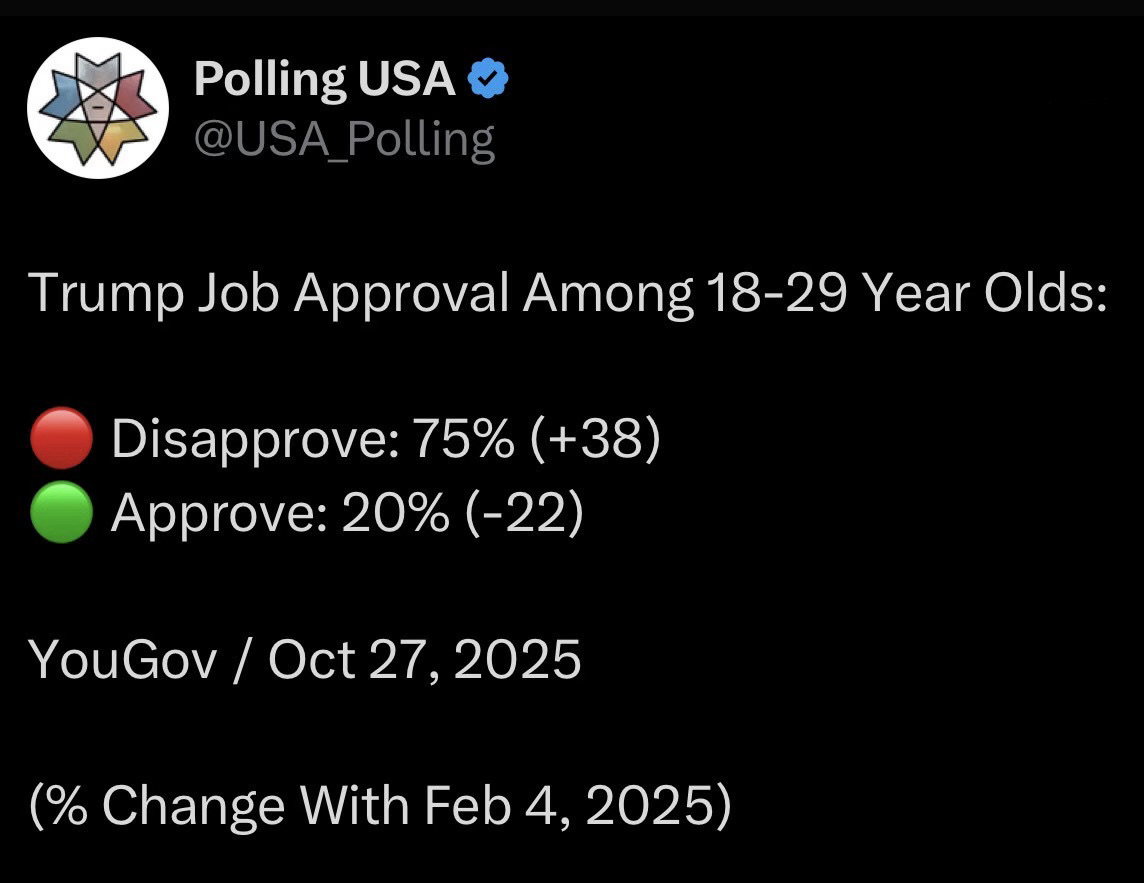
Task: Click the Approve label
Action: [x=217, y=515]
